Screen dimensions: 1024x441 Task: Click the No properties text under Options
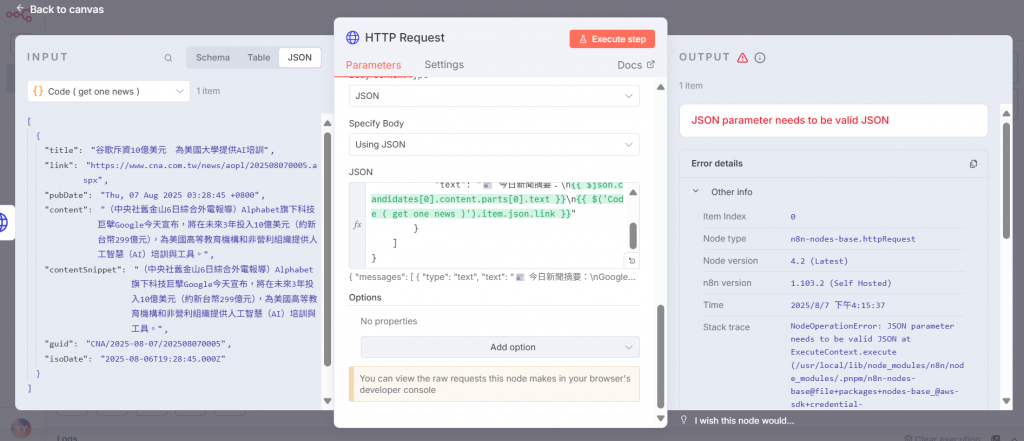tap(389, 321)
